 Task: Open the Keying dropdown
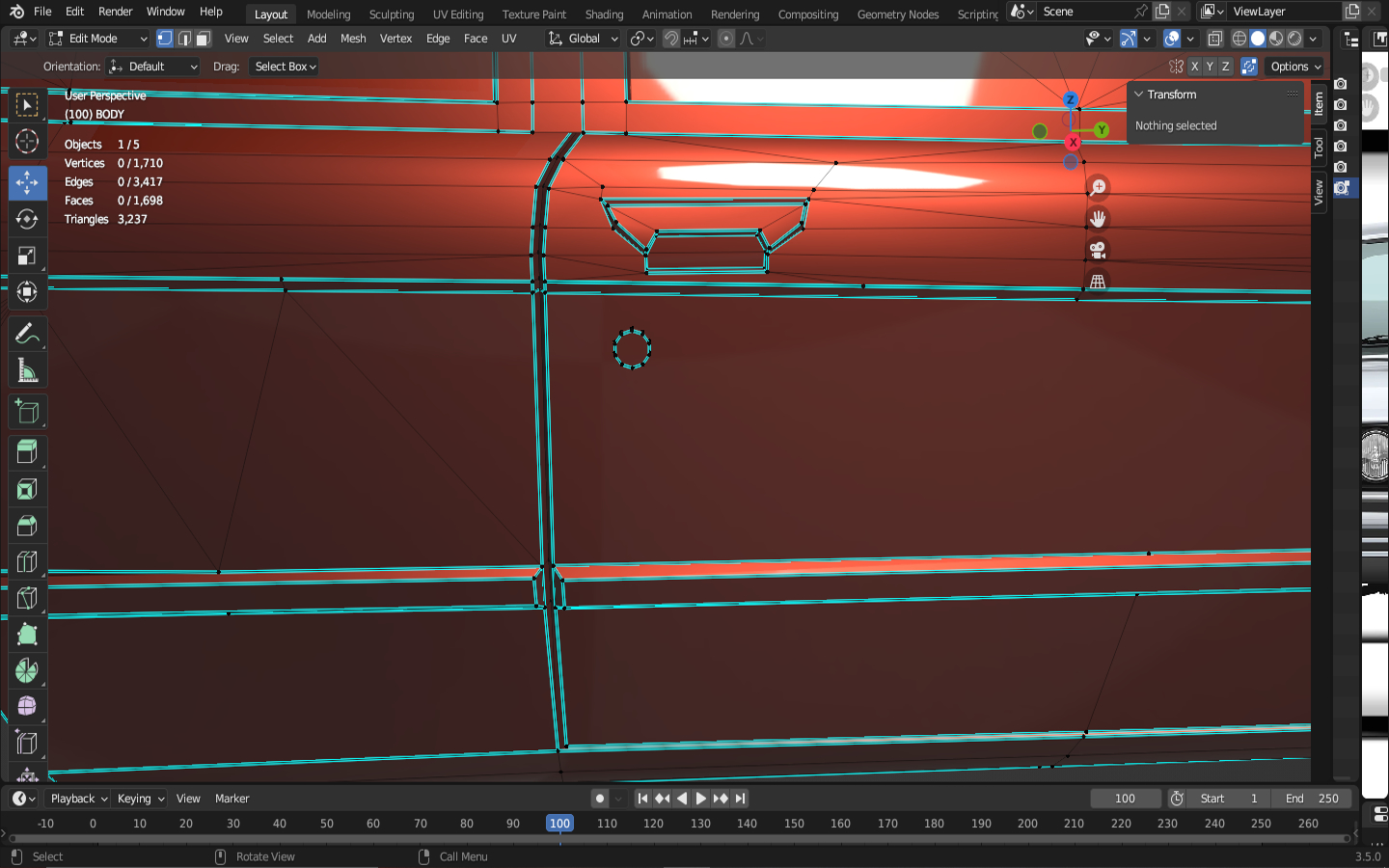(141, 799)
